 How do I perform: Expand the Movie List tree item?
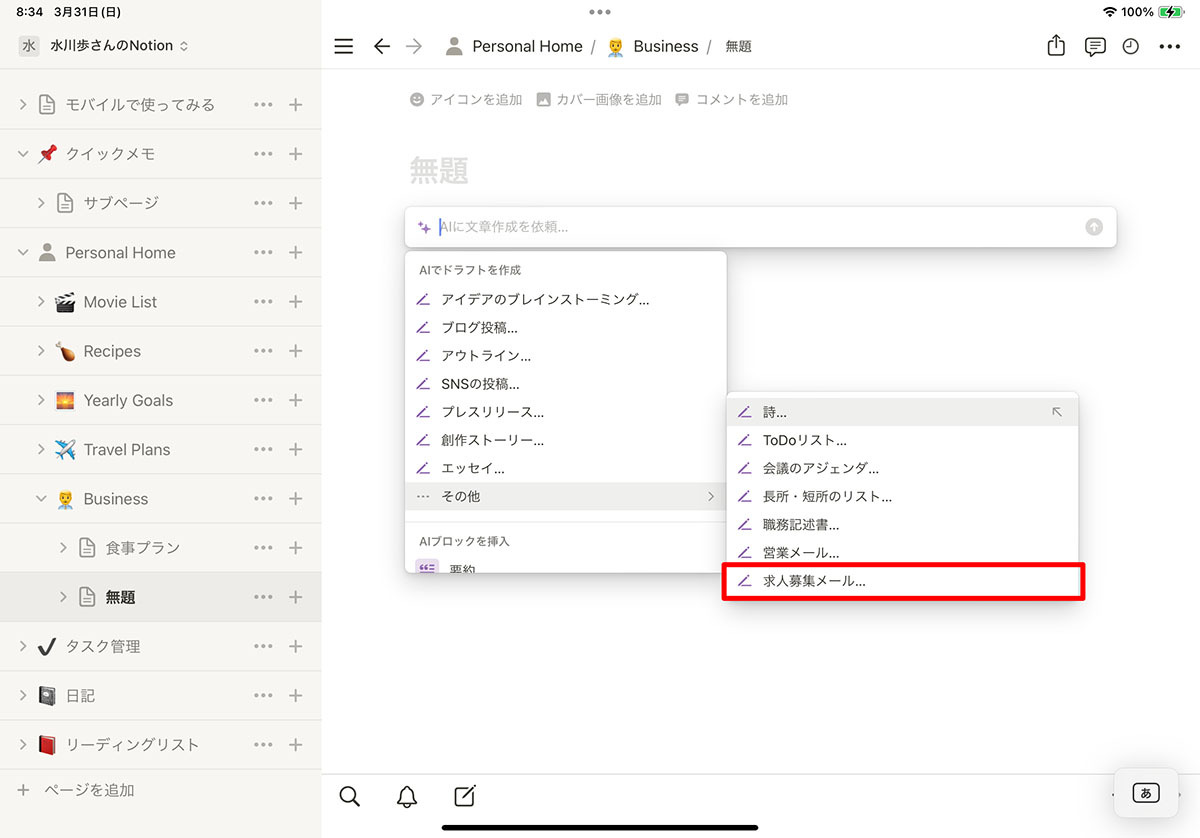[41, 302]
